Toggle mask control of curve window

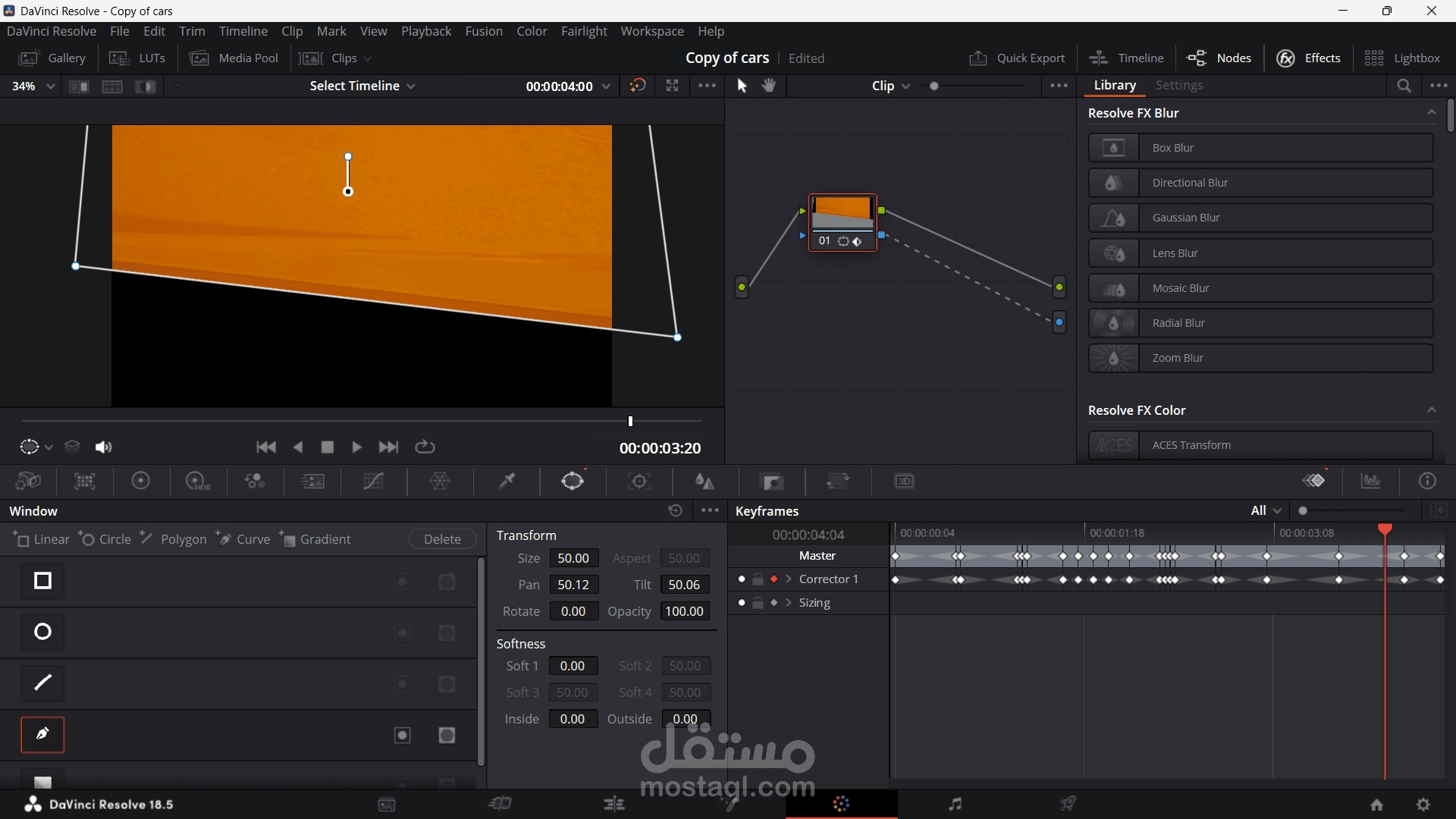click(447, 735)
